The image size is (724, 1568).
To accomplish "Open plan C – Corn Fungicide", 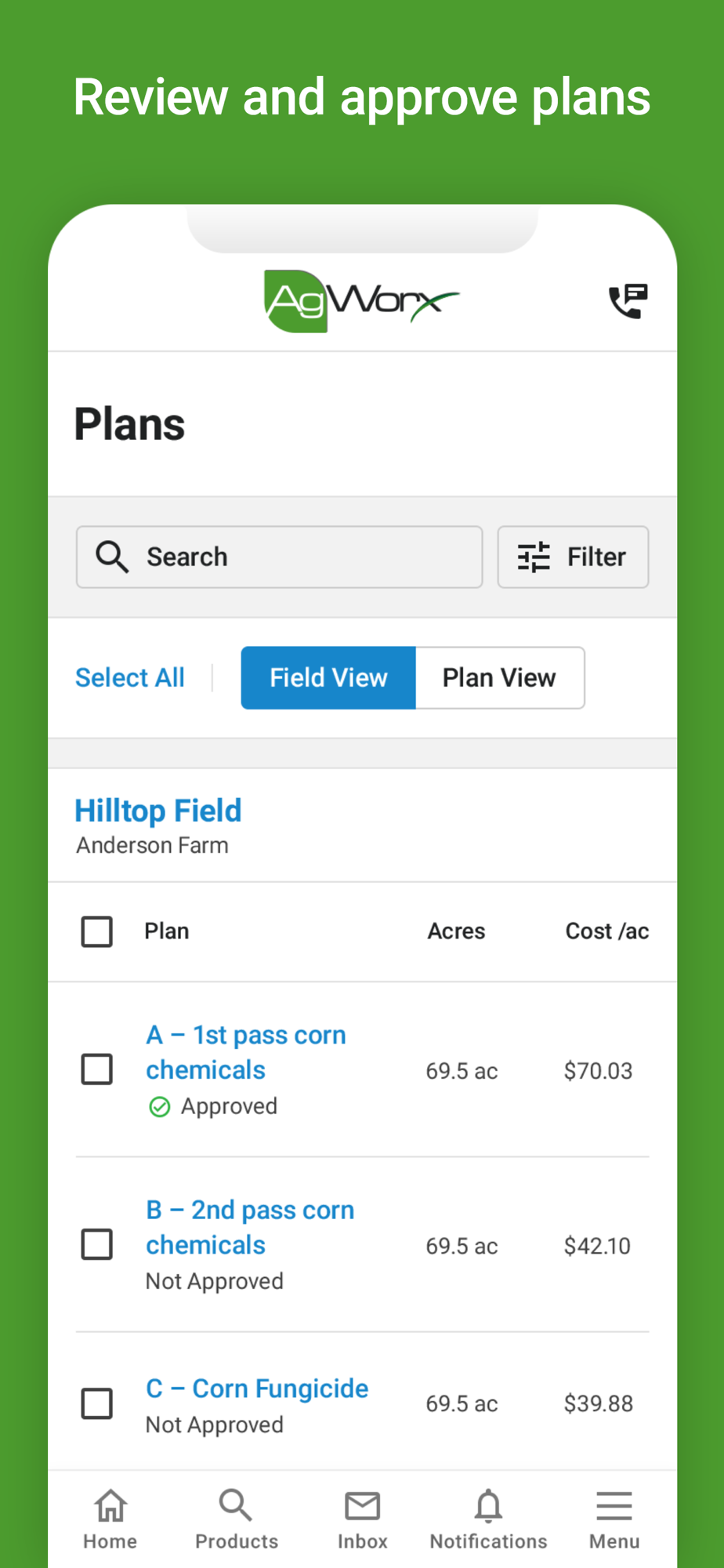I will pyautogui.click(x=257, y=1388).
